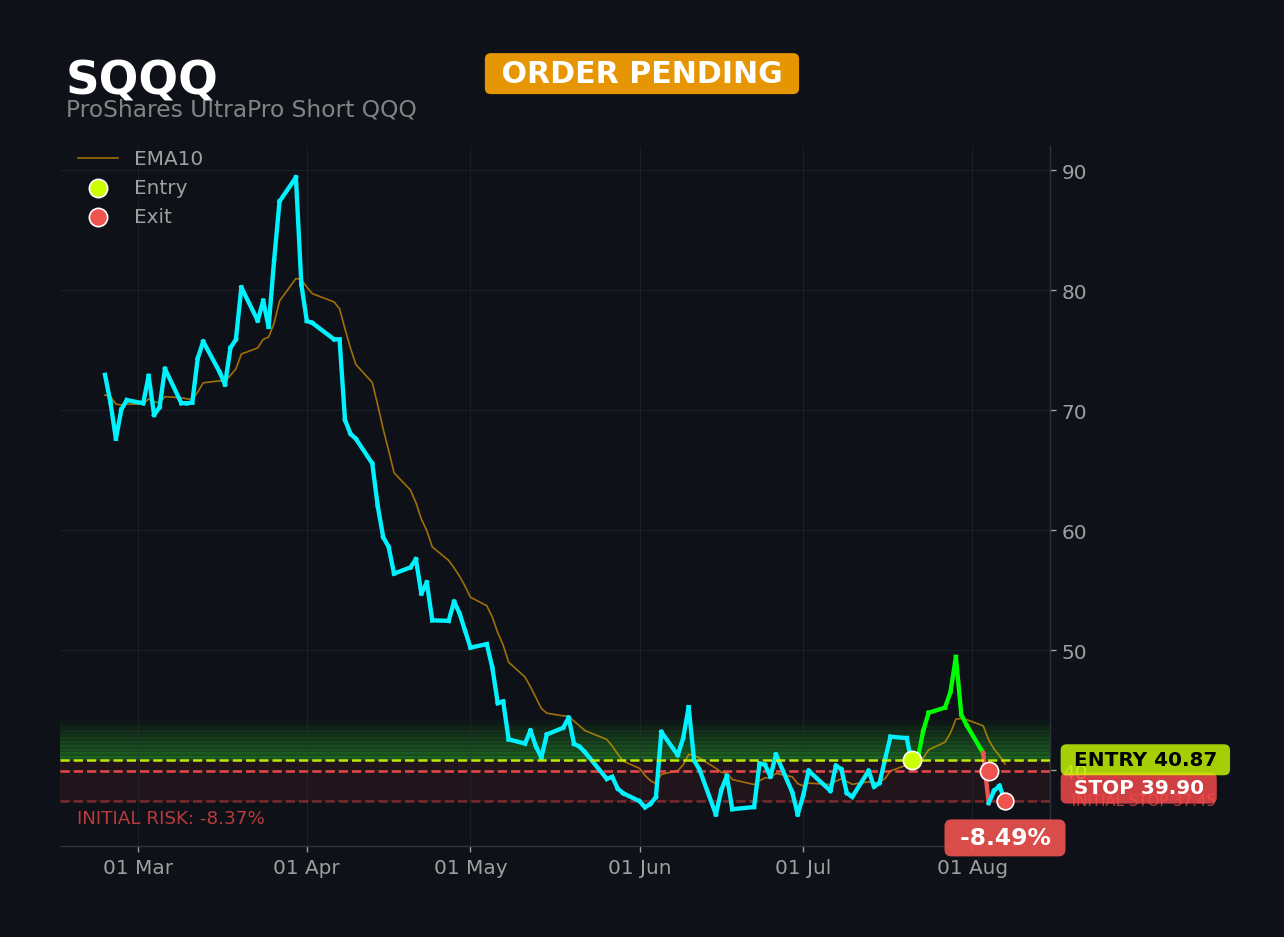This screenshot has width=1284, height=937.
Task: Click the 60 price axis label
Action: coord(1074,531)
